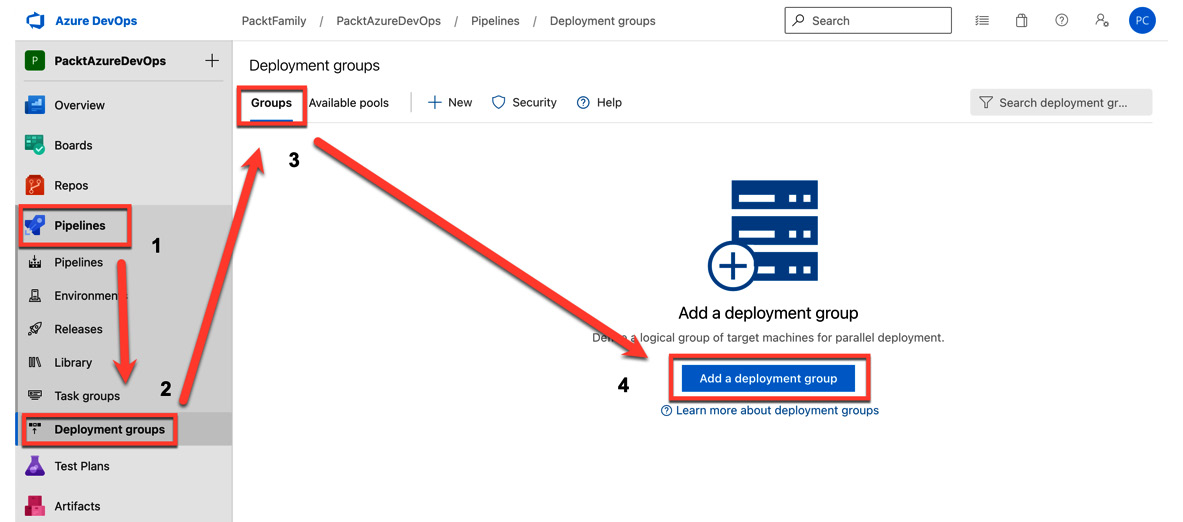
Task: Switch to the Available pools tab
Action: [x=349, y=103]
